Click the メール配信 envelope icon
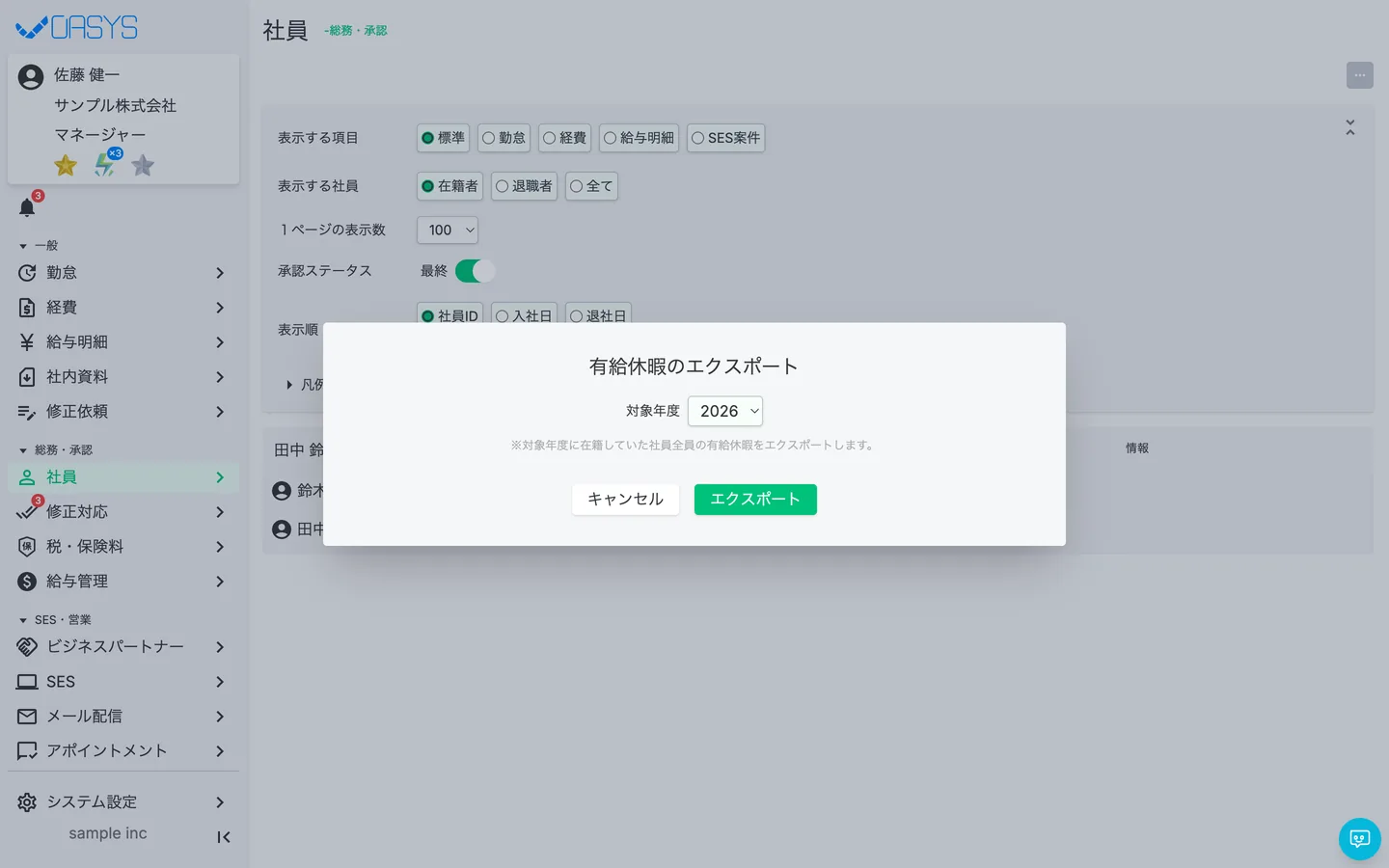The width and height of the screenshot is (1389, 868). [x=27, y=717]
